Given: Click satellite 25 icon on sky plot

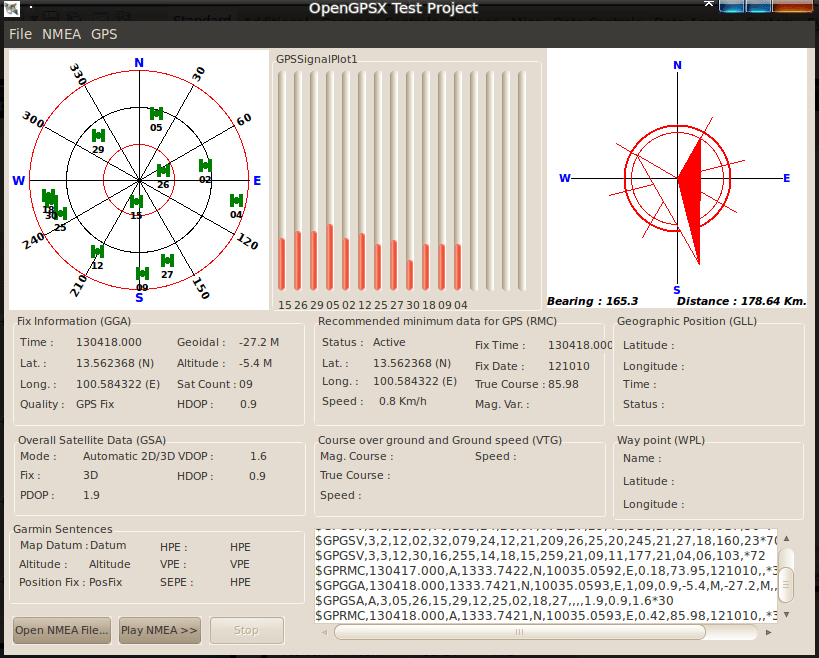Looking at the screenshot, I should click(62, 214).
